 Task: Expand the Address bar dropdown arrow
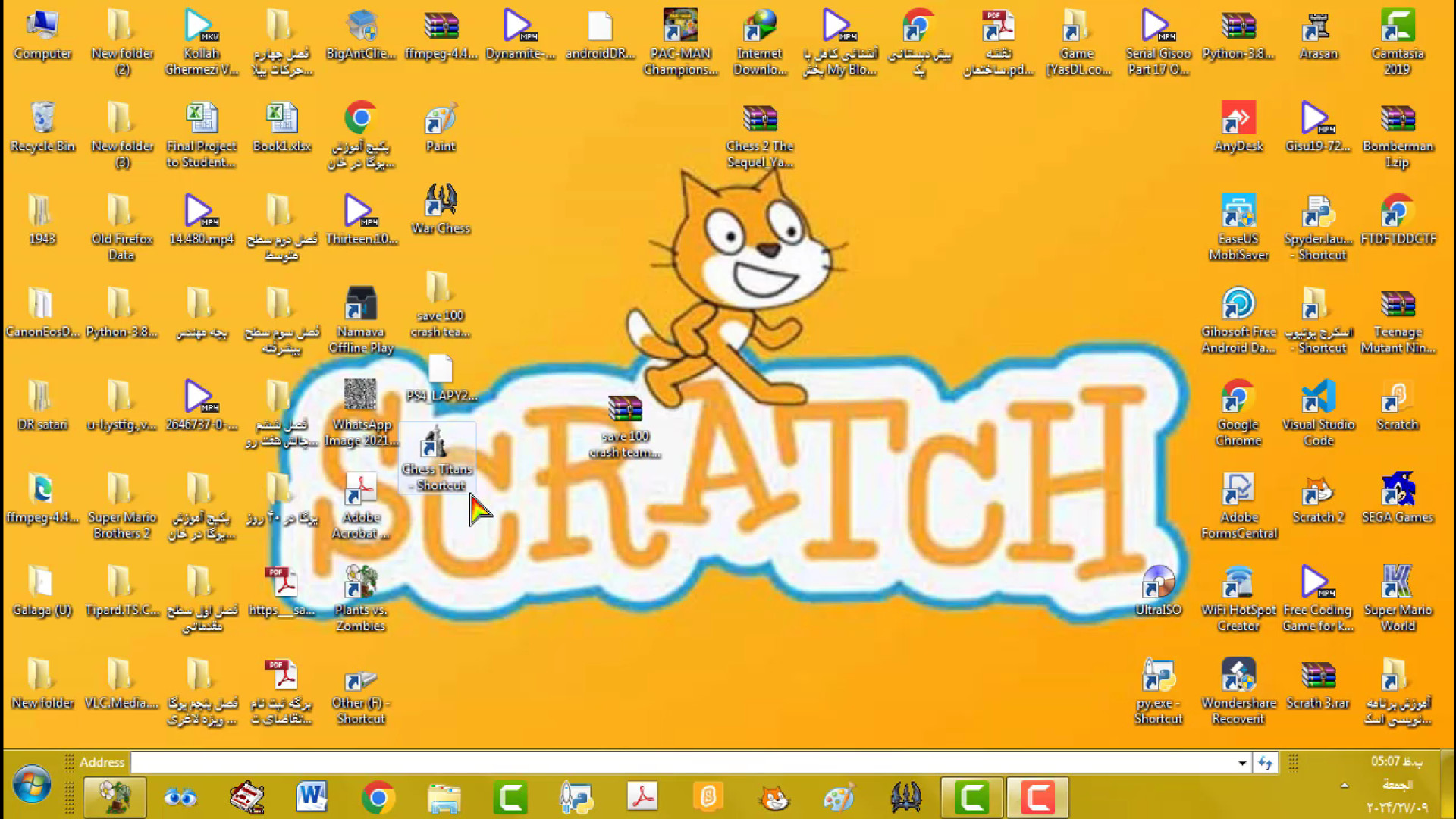[1242, 763]
